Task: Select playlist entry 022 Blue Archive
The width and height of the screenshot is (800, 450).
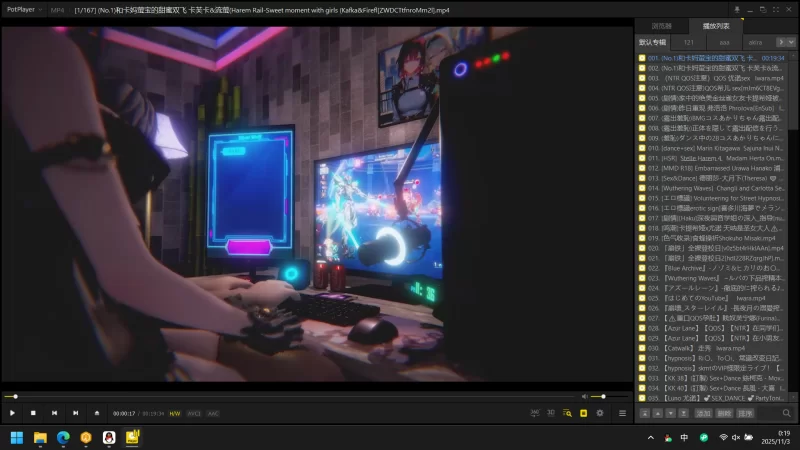Action: click(x=712, y=268)
